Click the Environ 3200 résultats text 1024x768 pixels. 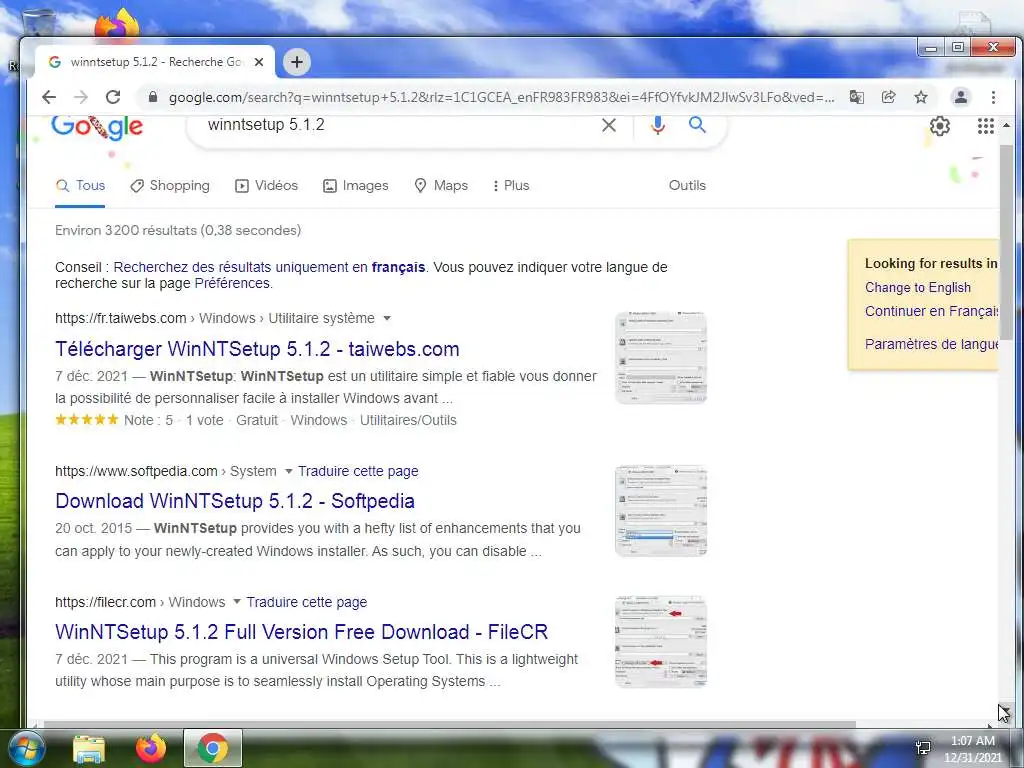pos(178,230)
